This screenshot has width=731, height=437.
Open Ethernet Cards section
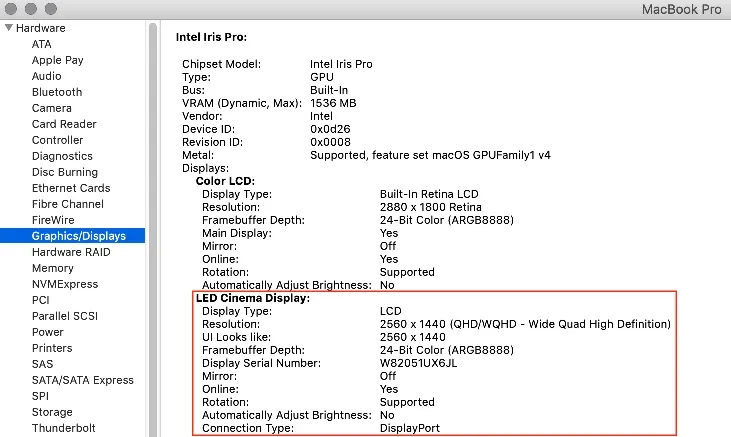[70, 188]
